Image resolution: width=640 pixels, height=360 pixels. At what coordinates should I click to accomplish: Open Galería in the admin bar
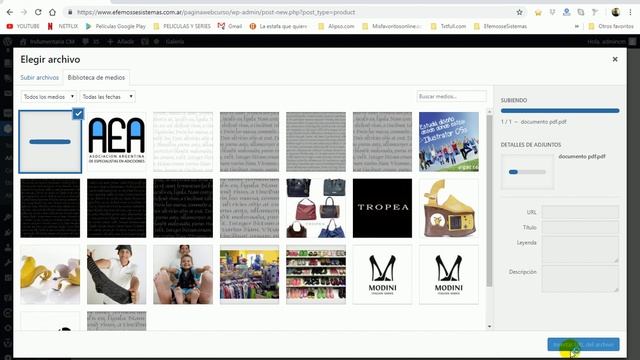click(x=175, y=41)
